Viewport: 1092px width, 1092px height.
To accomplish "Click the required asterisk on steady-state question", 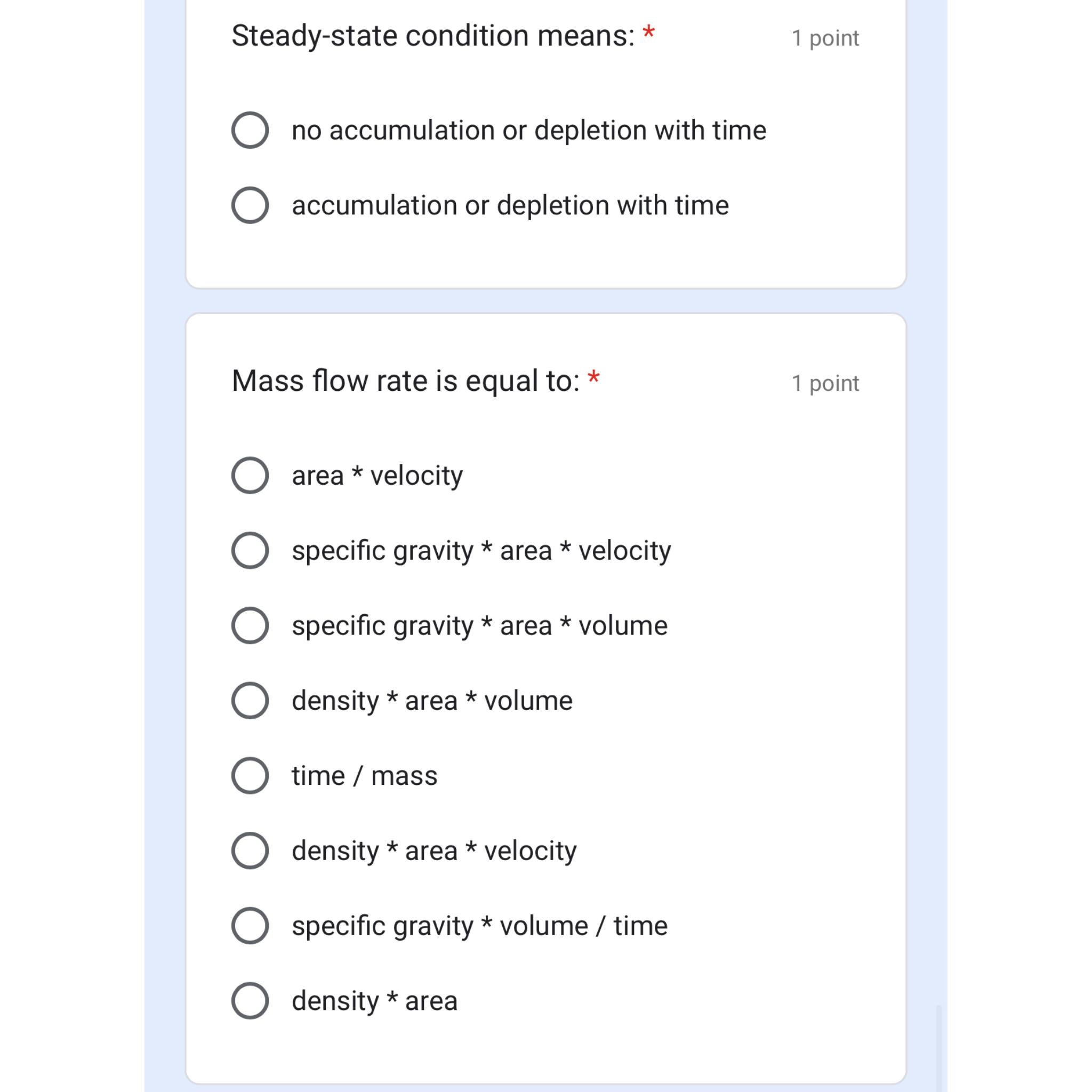I will (648, 33).
